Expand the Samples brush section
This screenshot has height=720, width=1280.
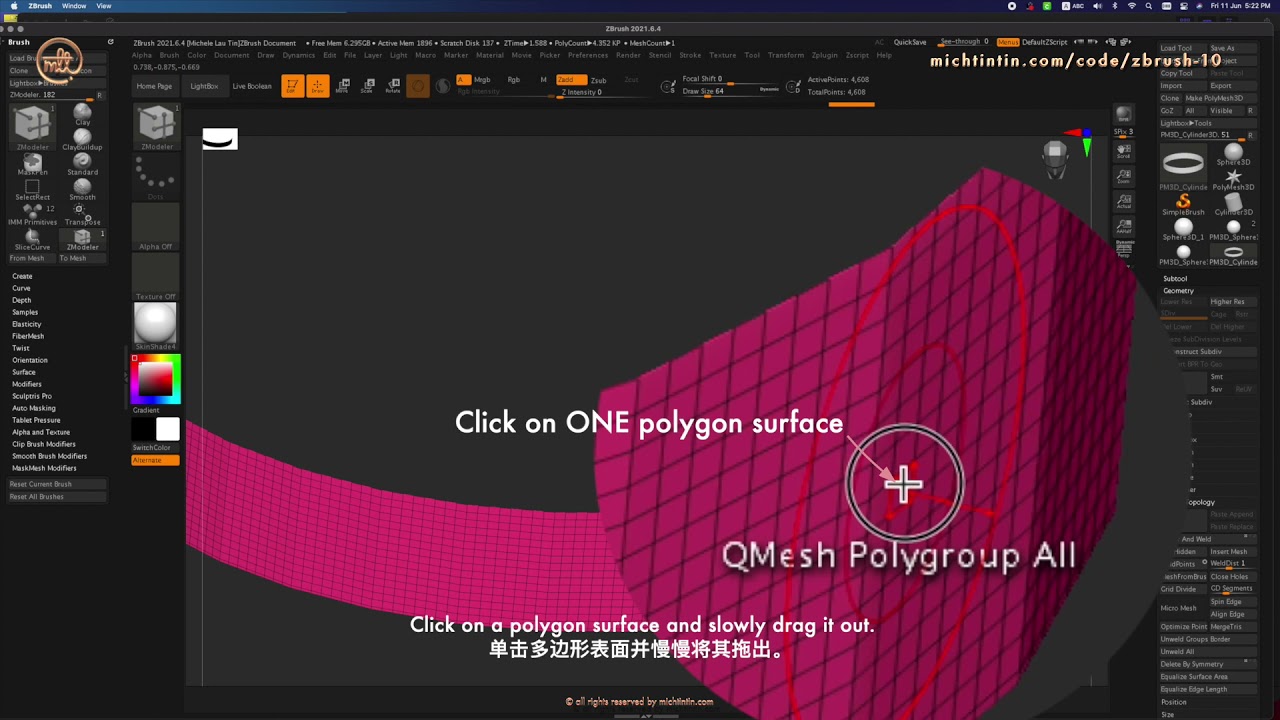[25, 312]
